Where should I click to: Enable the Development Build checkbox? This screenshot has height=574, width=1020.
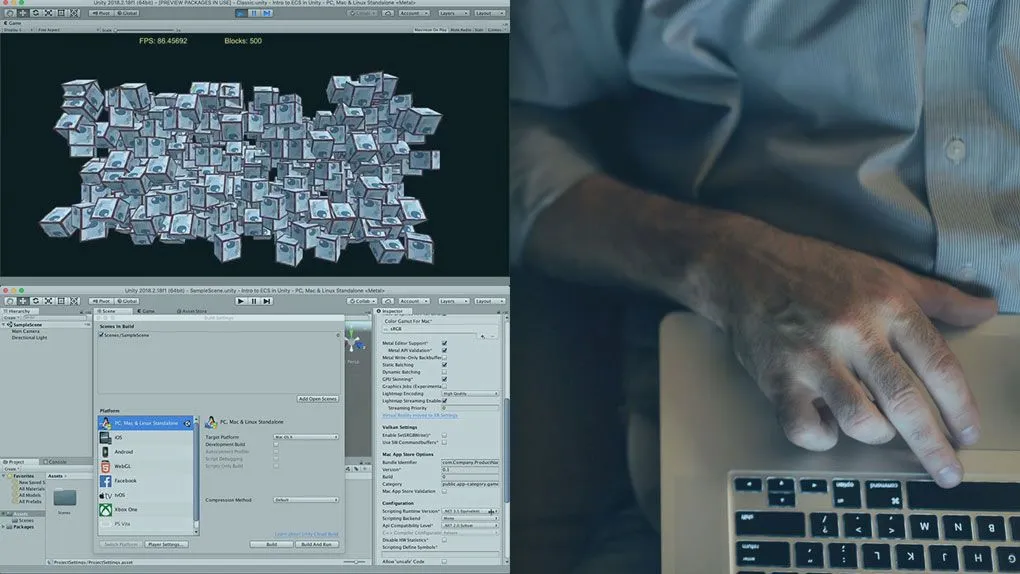(x=276, y=444)
